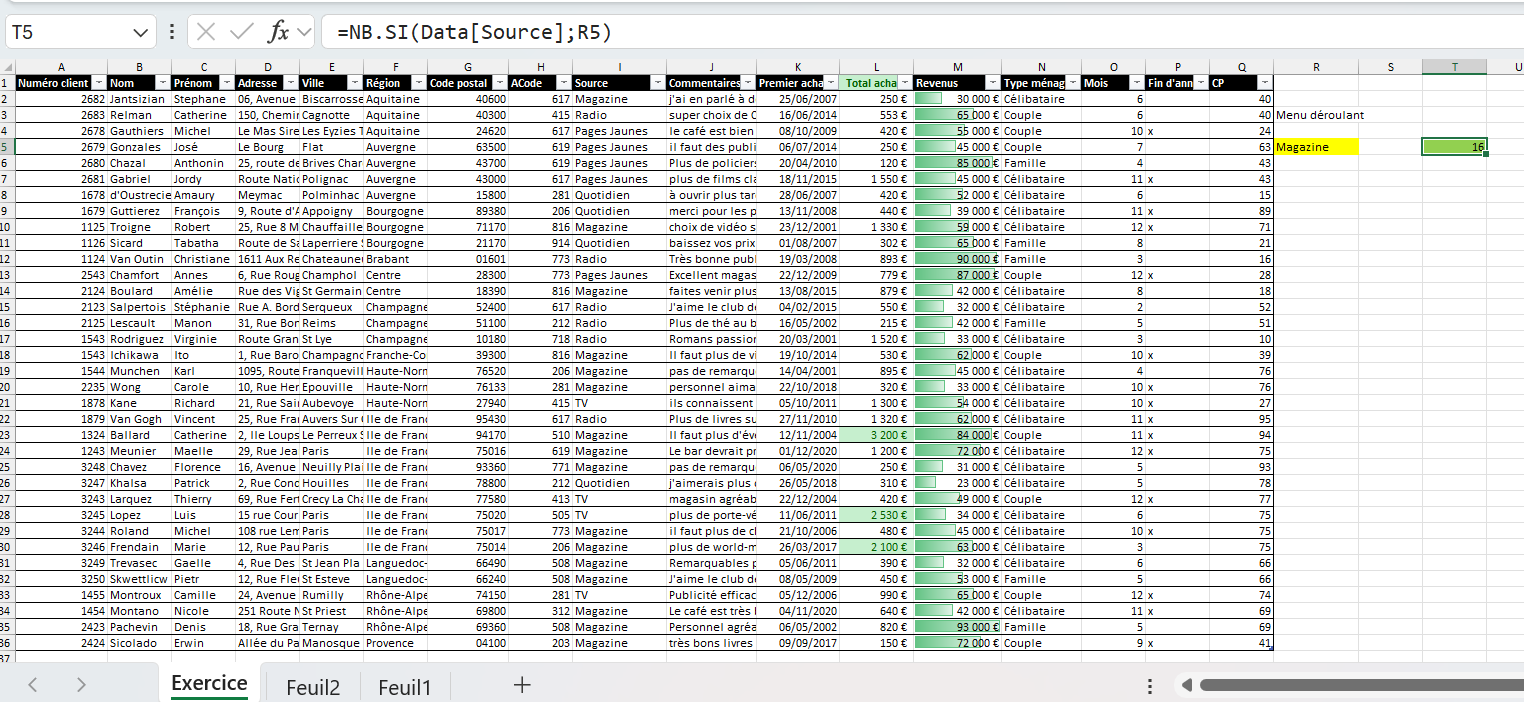Click the three-dot handle beside the horizontal scrollbar
Screen dimensions: 1524x702
pos(1150,686)
